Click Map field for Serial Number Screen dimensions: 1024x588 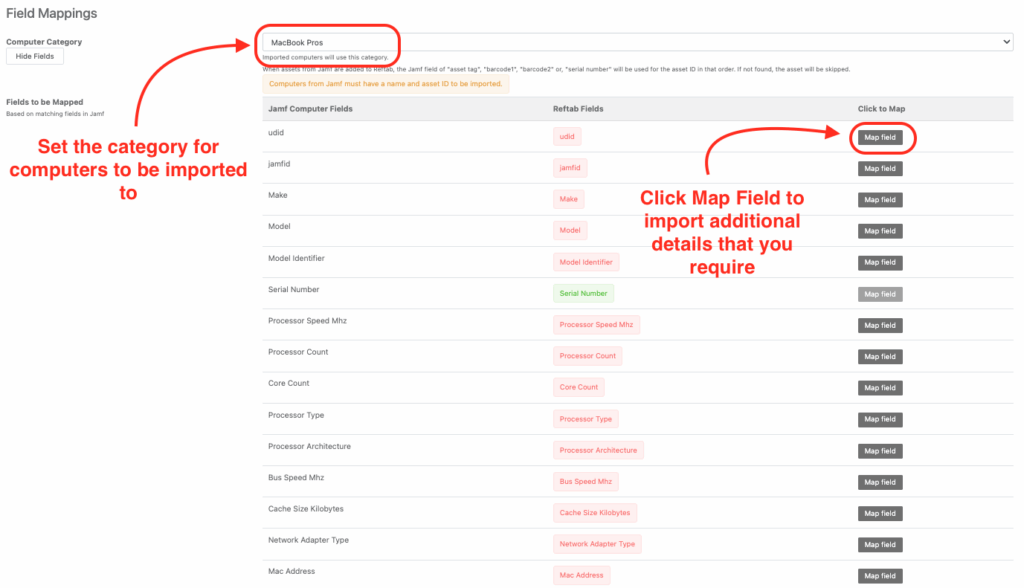880,294
